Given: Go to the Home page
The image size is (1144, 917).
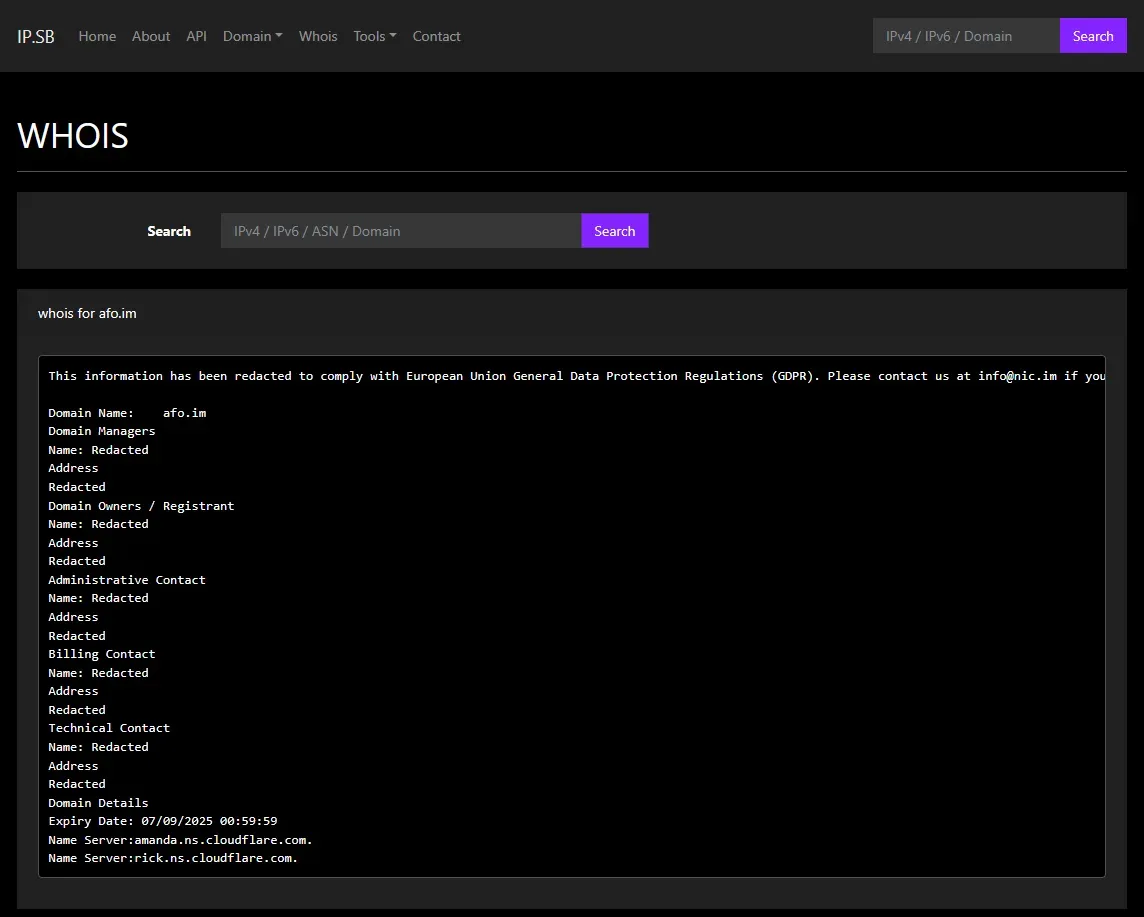Looking at the screenshot, I should coord(97,36).
